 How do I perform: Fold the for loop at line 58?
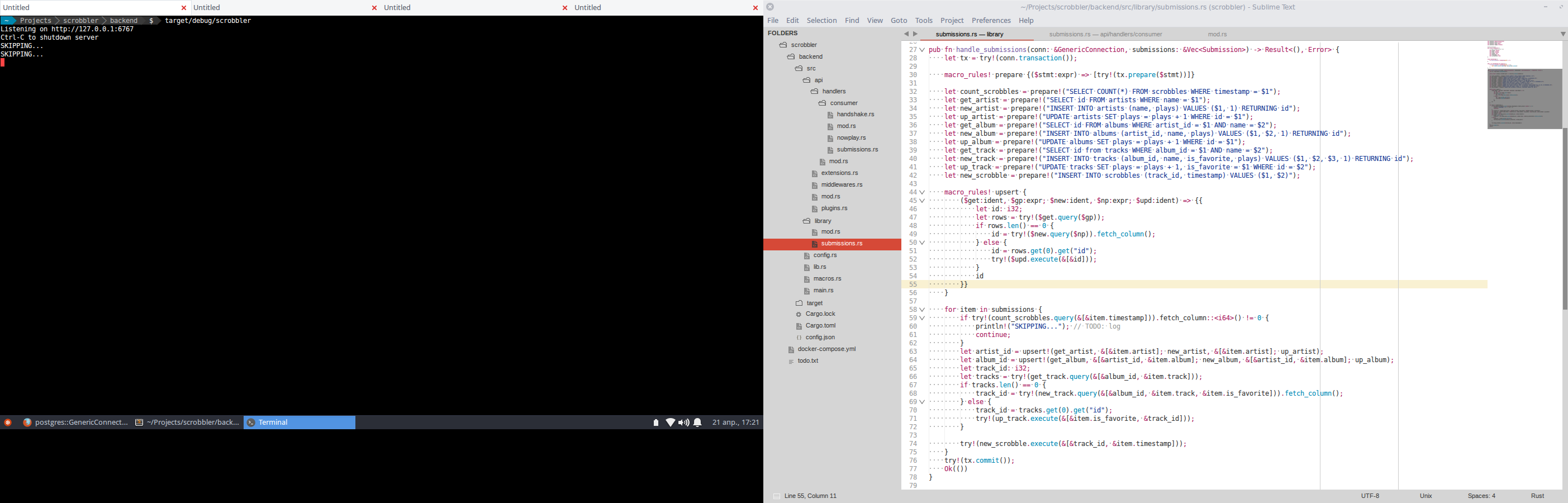[922, 310]
